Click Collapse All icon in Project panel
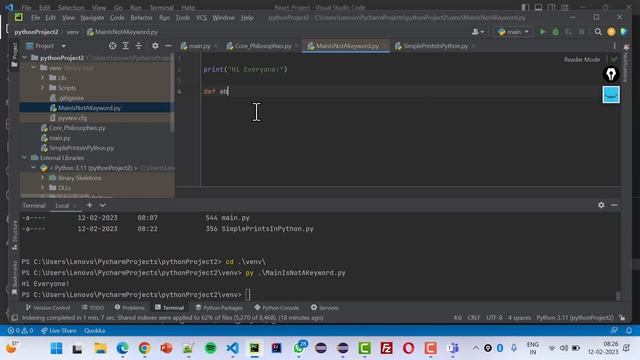The image size is (640, 360). pos(139,46)
